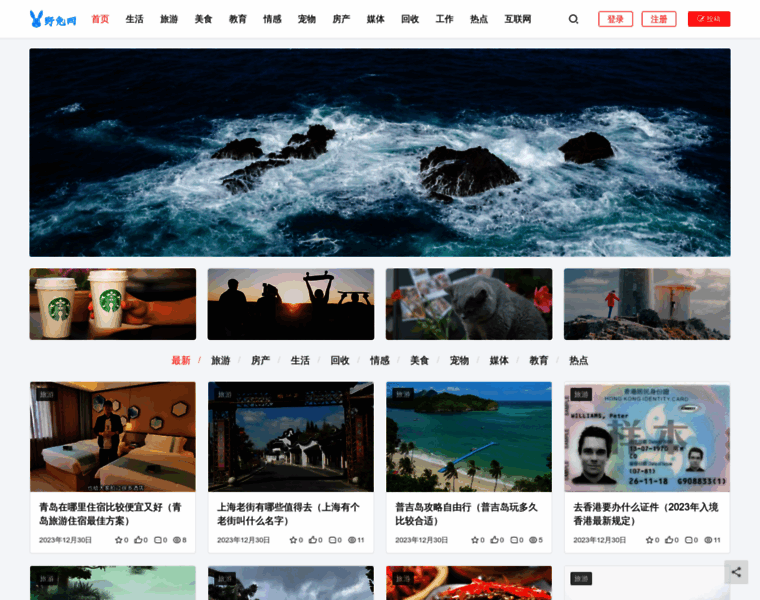
Task: Click the red 投稿 submit button
Action: pos(709,19)
